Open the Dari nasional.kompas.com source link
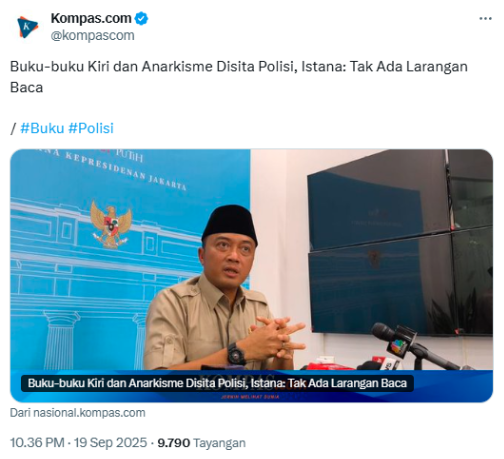 coord(78,413)
